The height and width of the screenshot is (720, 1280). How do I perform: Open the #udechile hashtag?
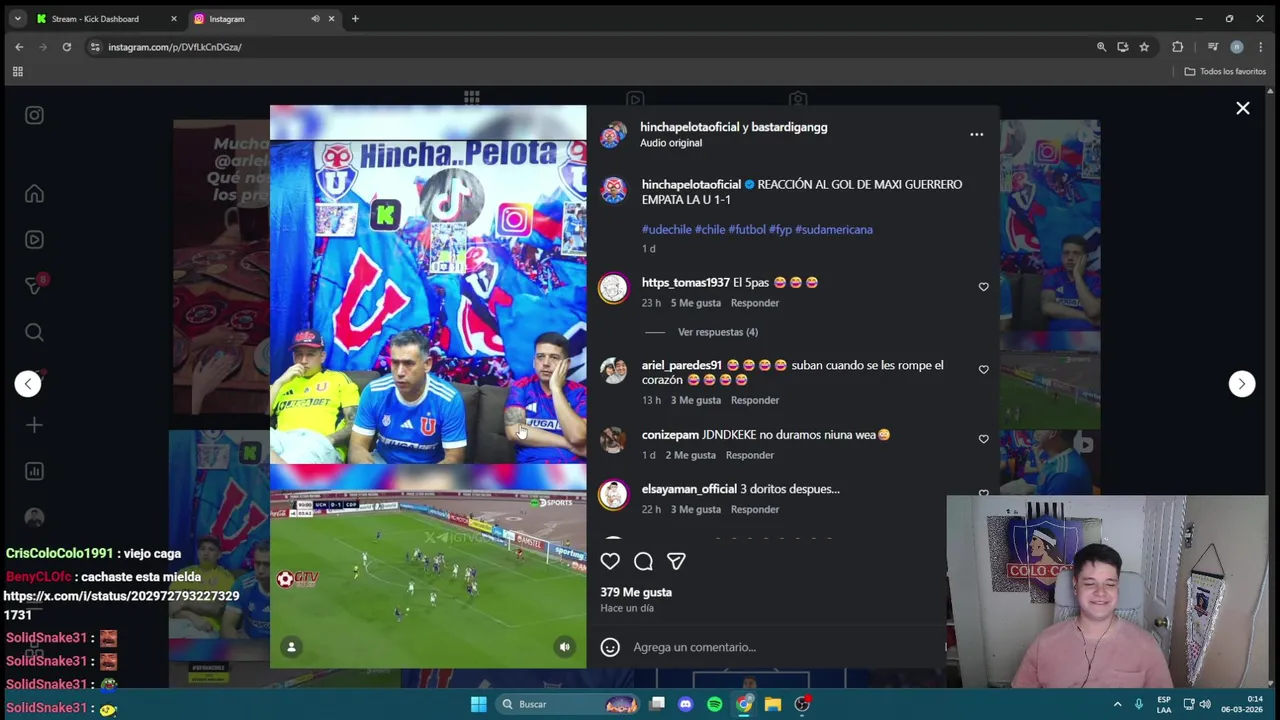(x=666, y=230)
